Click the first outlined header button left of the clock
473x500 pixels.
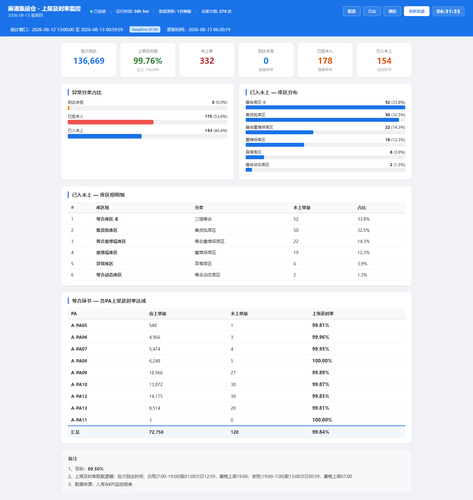click(x=351, y=11)
